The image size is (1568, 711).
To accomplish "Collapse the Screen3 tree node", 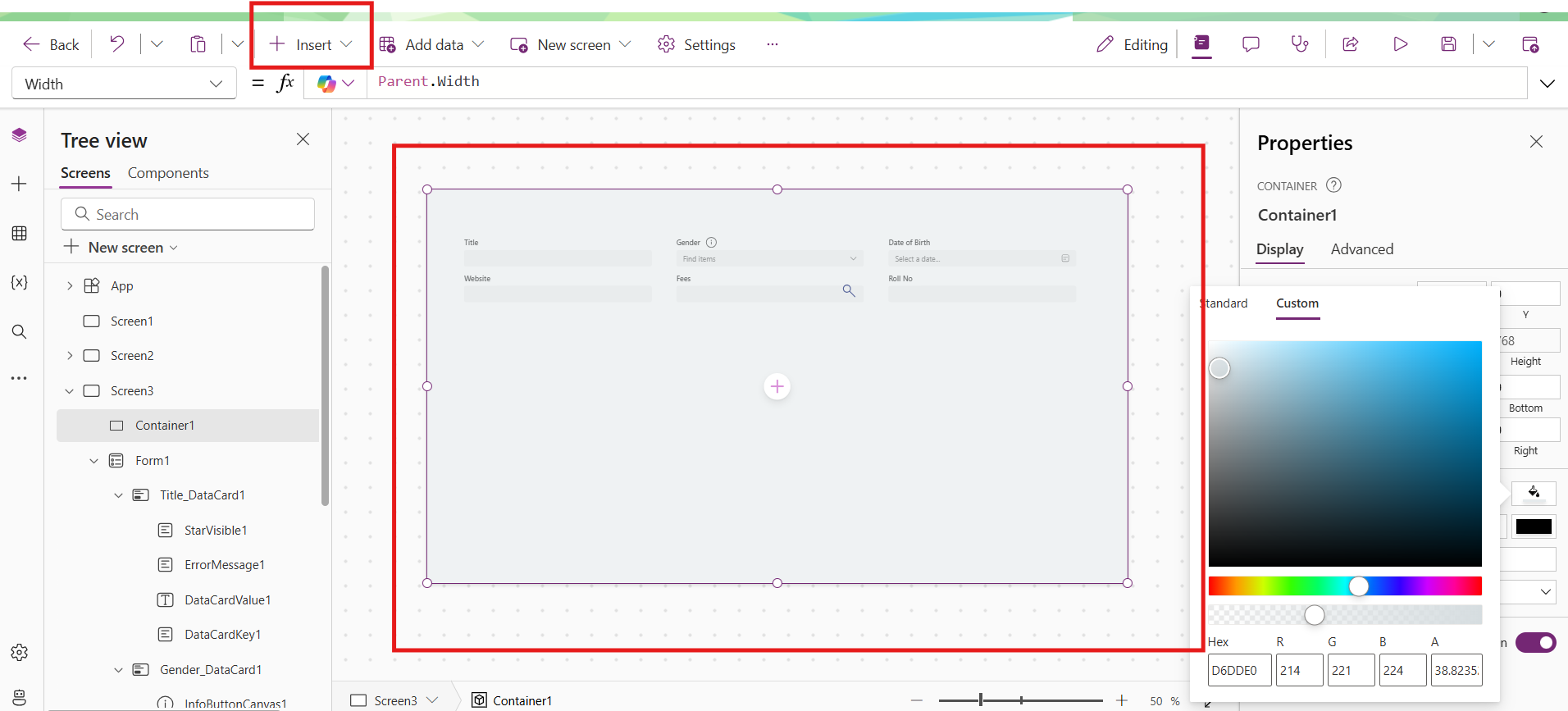I will 70,391.
